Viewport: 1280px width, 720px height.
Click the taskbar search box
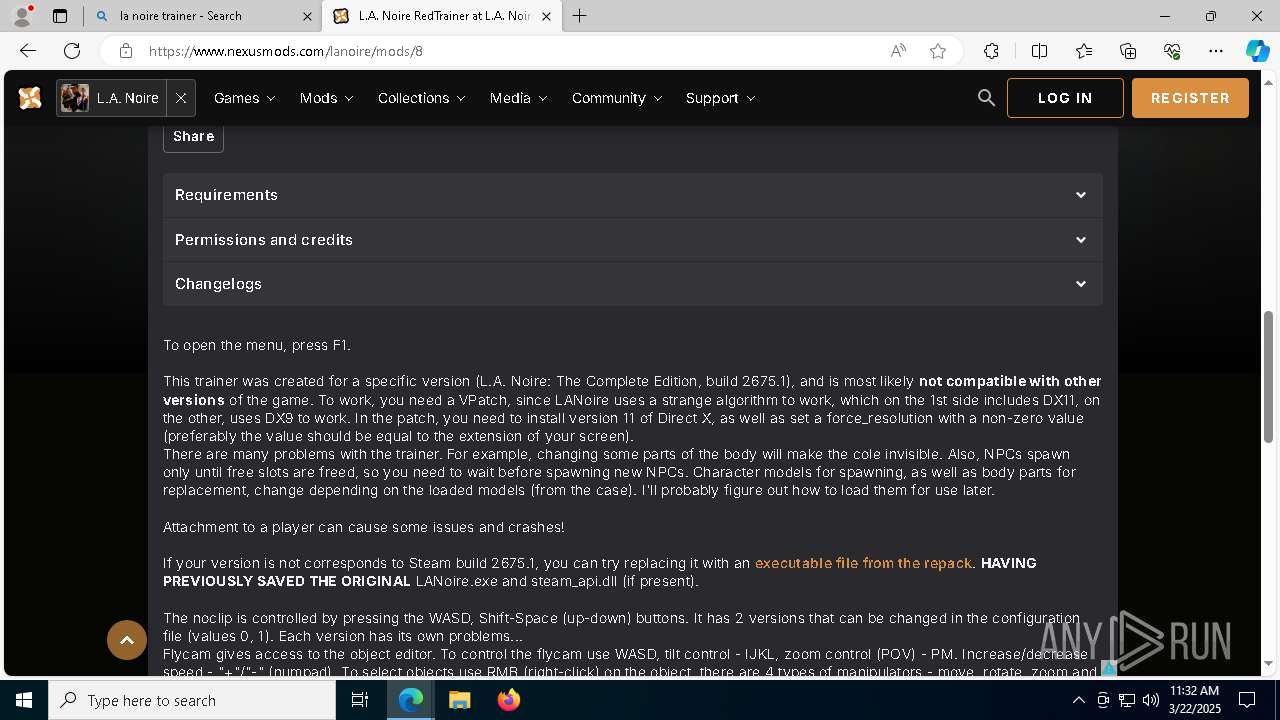[x=192, y=700]
